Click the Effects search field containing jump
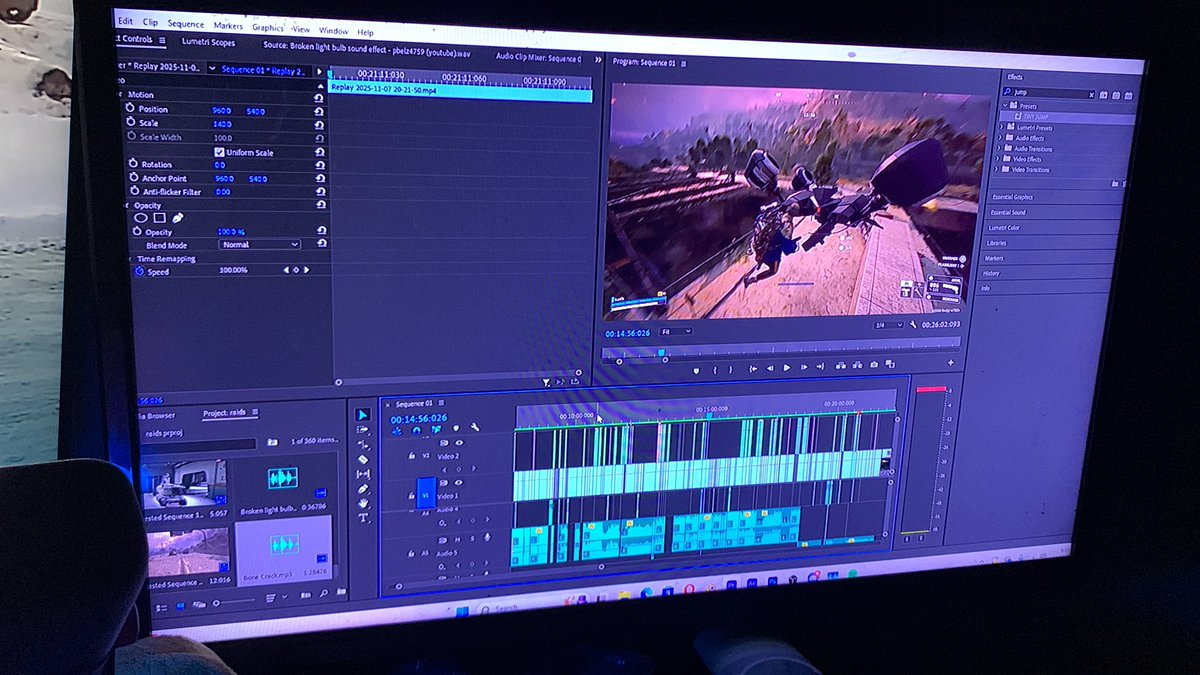This screenshot has height=675, width=1200. point(1047,92)
